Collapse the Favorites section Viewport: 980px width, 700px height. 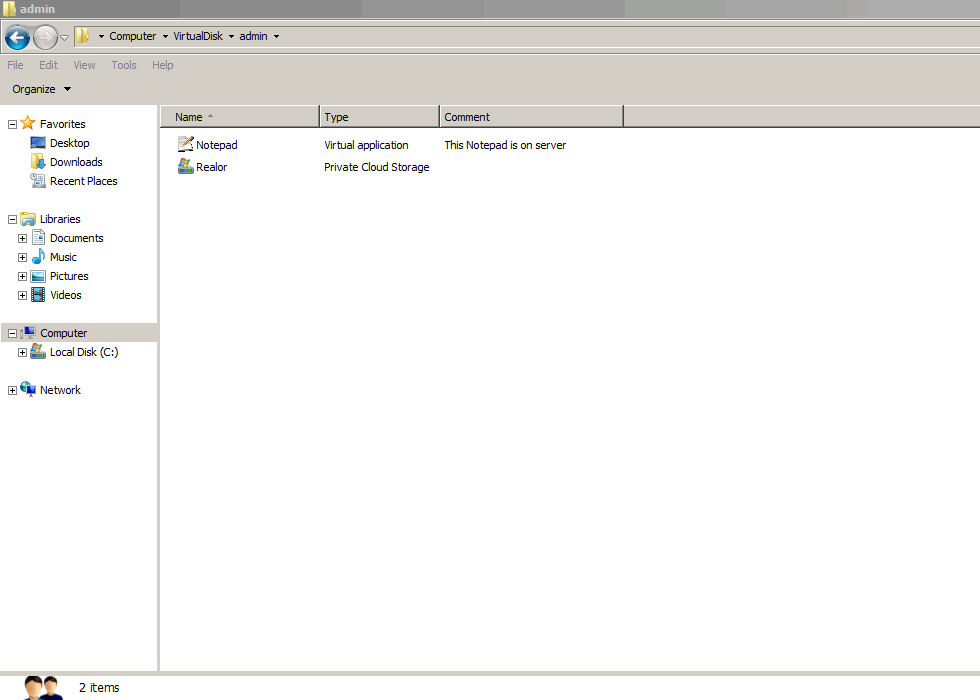(12, 124)
